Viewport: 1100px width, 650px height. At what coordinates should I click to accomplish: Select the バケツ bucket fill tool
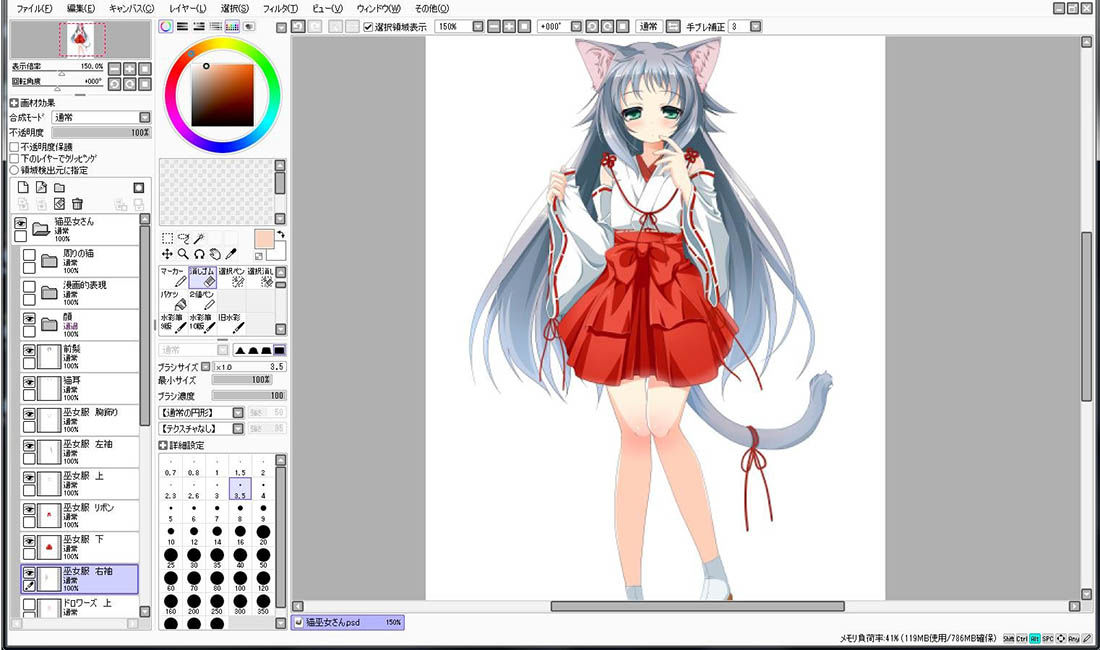[x=174, y=300]
